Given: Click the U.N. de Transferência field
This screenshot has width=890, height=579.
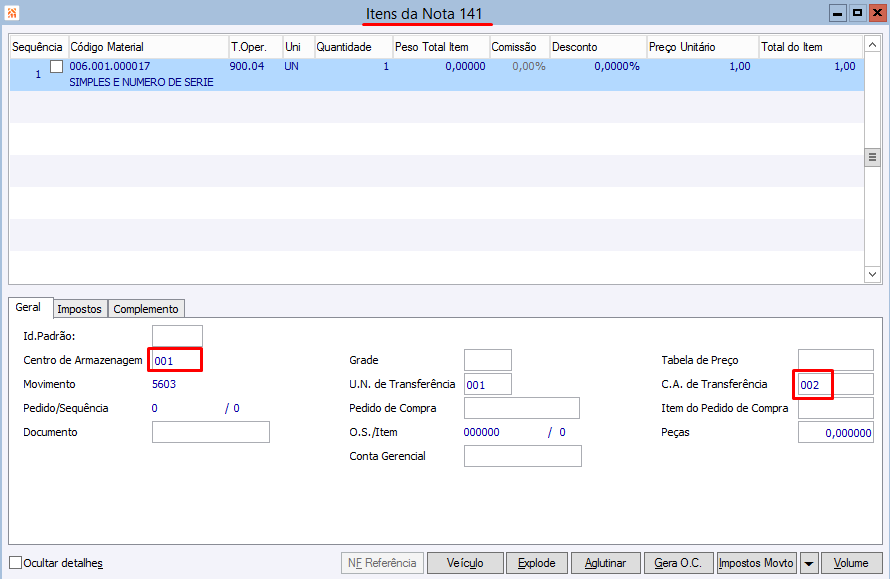Looking at the screenshot, I should click(x=488, y=384).
